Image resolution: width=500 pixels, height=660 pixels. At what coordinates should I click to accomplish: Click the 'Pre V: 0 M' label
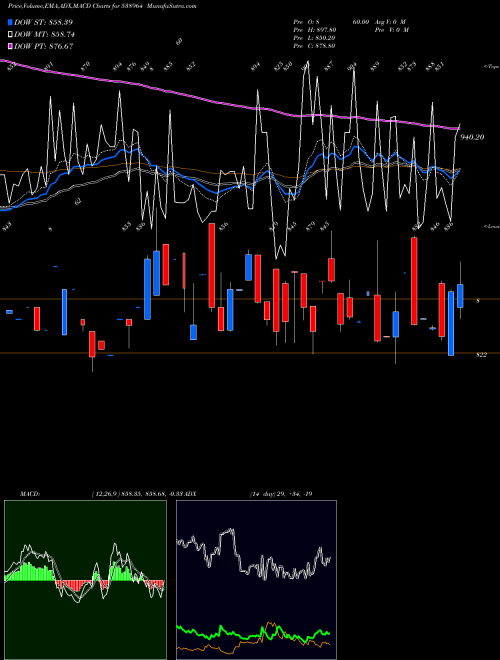coord(391,30)
